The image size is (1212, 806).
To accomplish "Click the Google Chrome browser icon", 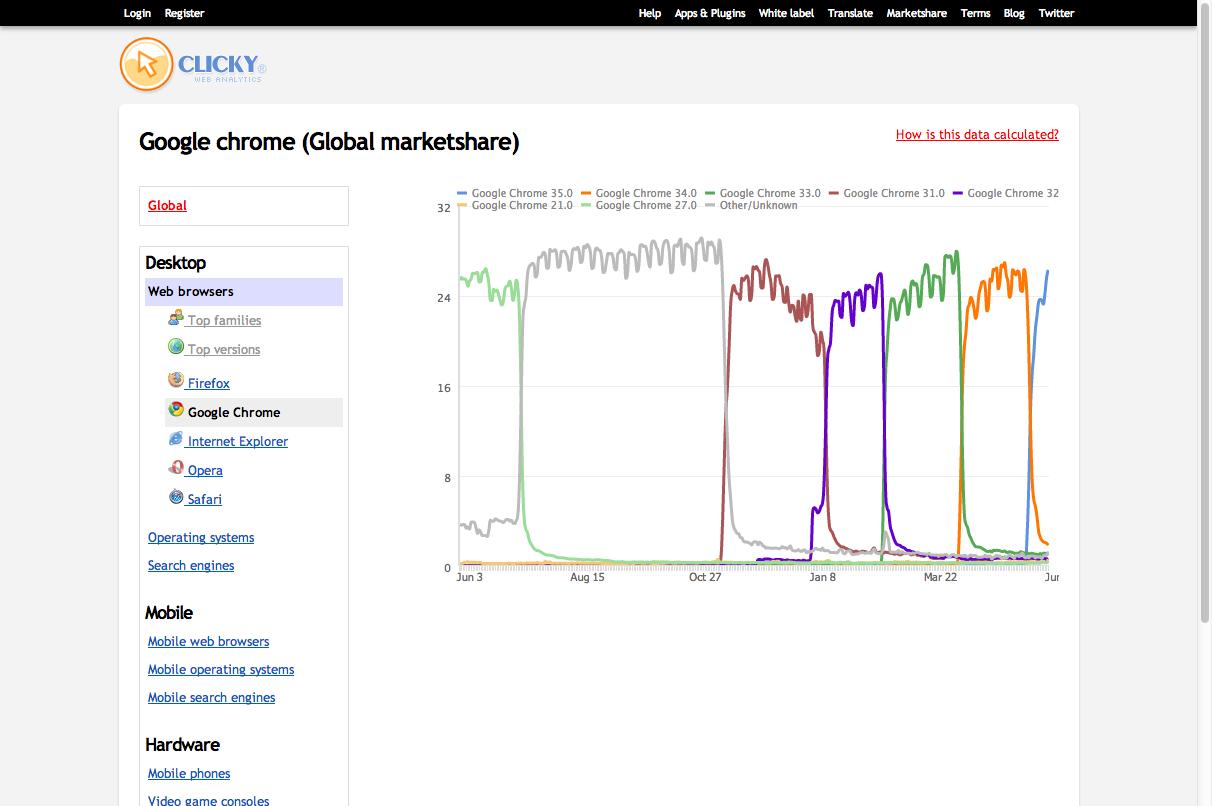I will [176, 410].
